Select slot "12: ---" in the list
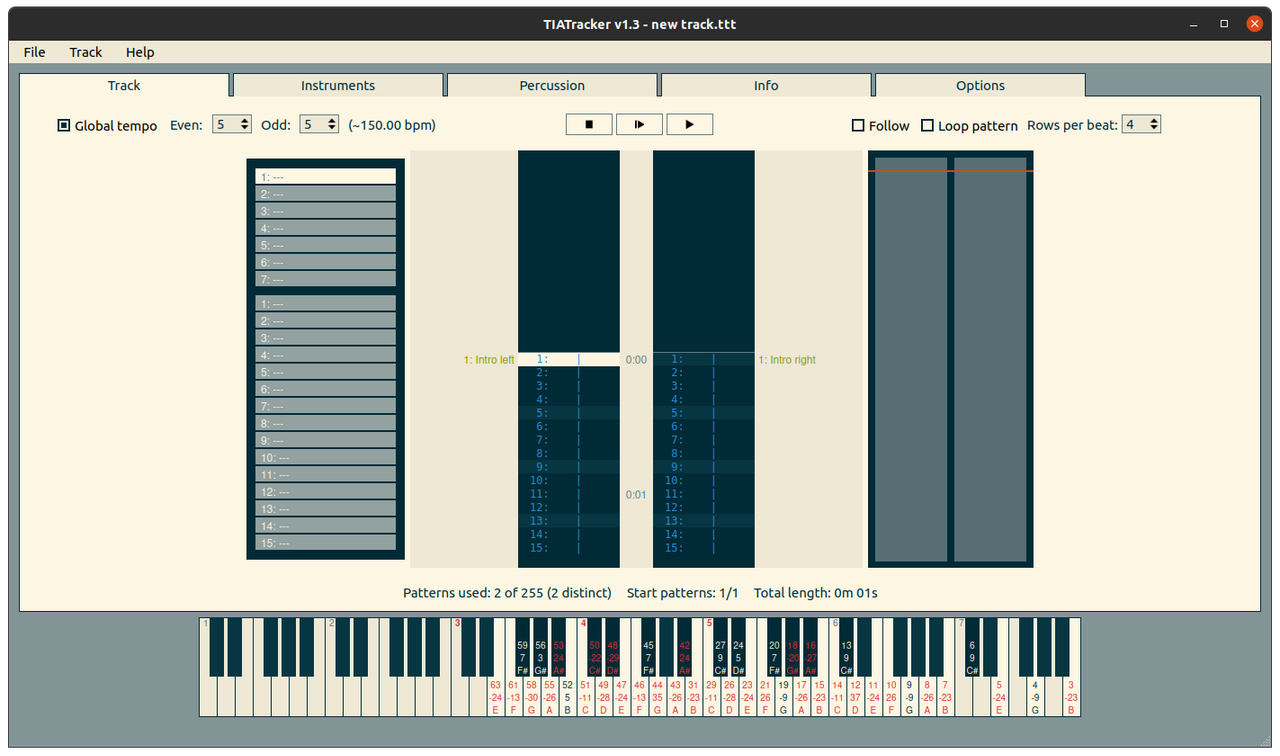The image size is (1280, 756). point(325,491)
